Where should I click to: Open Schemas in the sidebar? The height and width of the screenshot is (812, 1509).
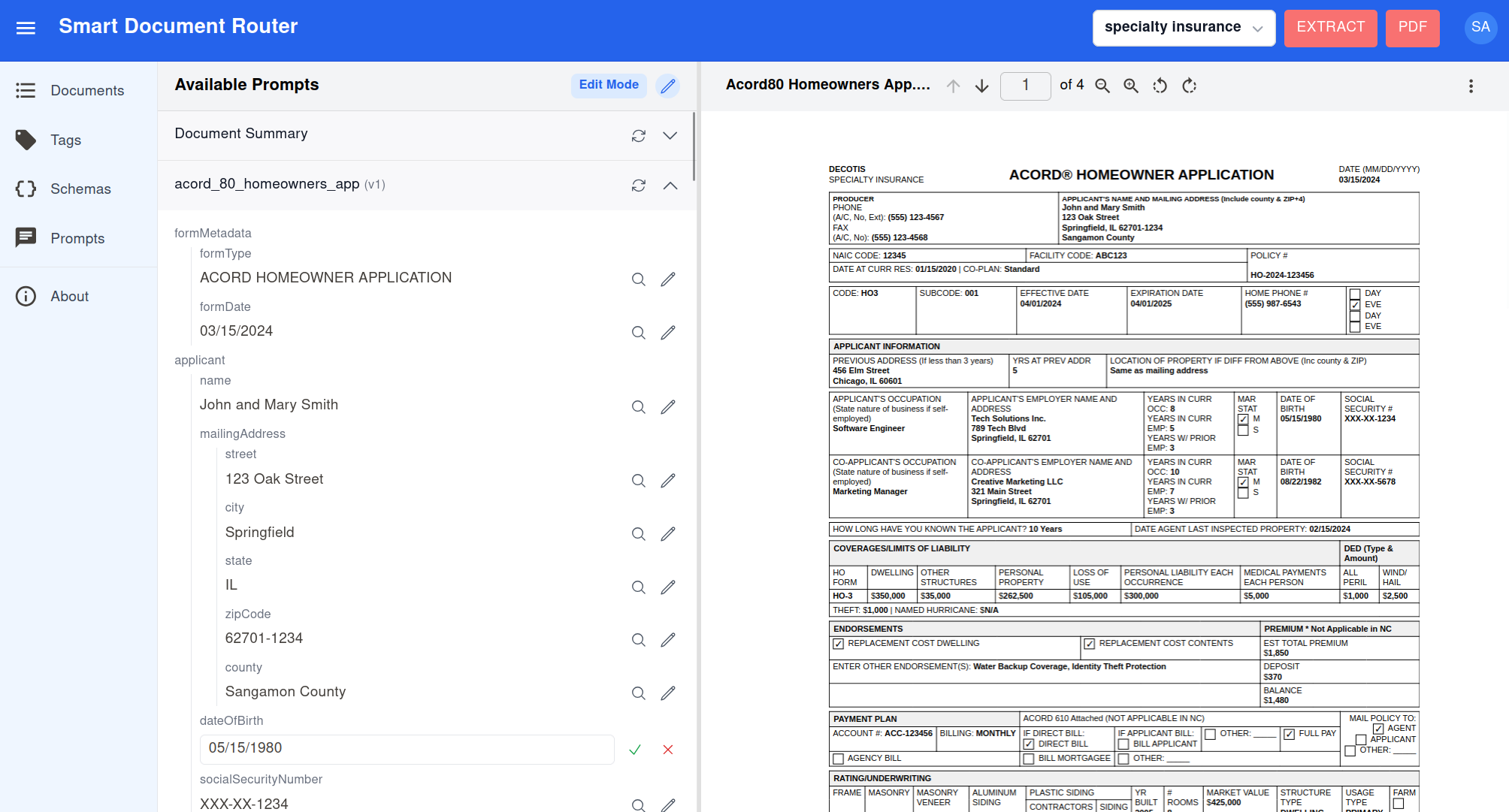click(80, 189)
